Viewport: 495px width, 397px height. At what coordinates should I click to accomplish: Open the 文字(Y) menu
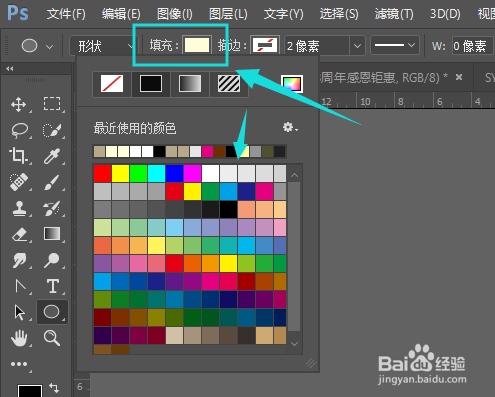pos(283,14)
